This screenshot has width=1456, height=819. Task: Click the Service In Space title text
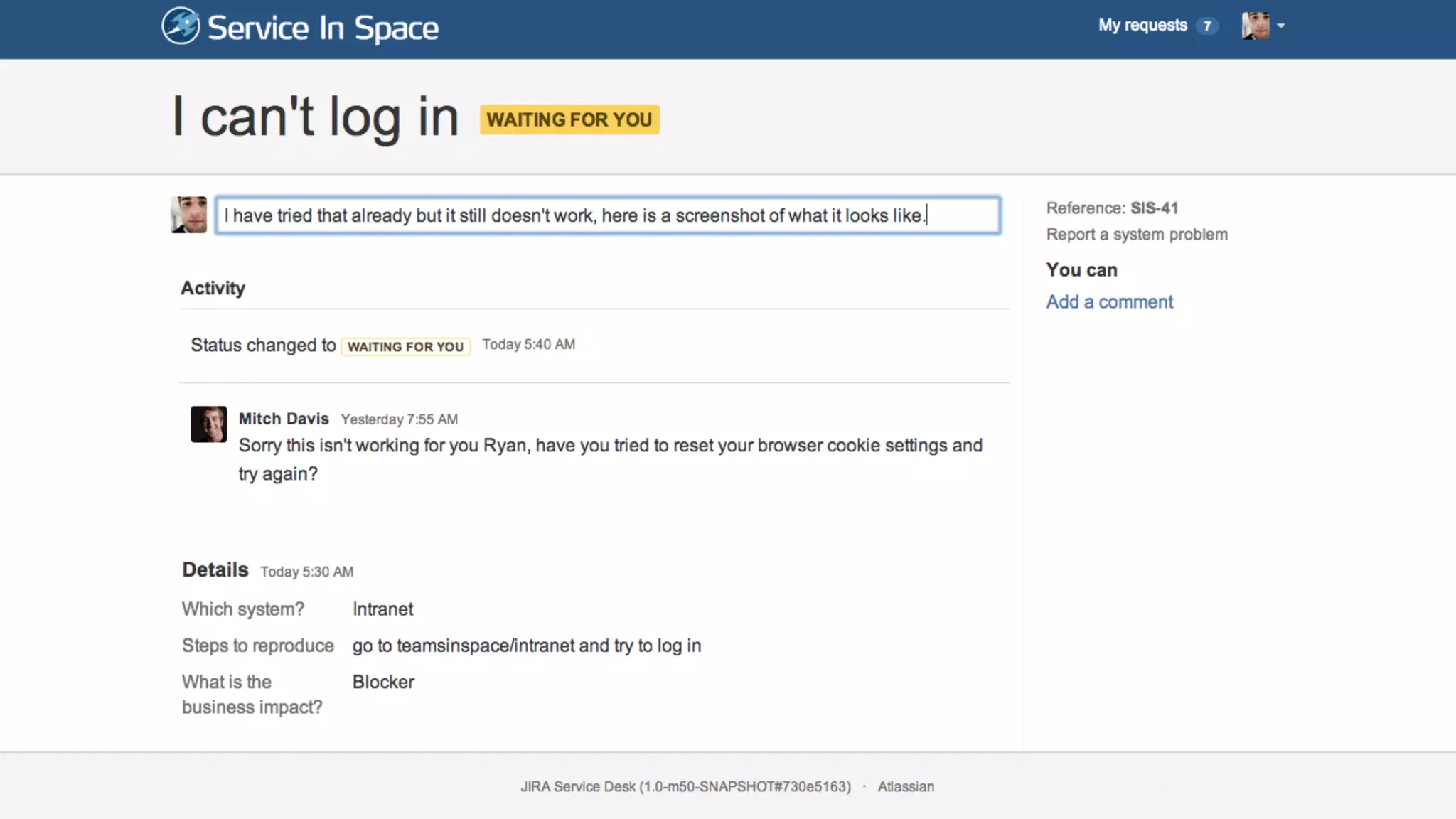tap(323, 28)
